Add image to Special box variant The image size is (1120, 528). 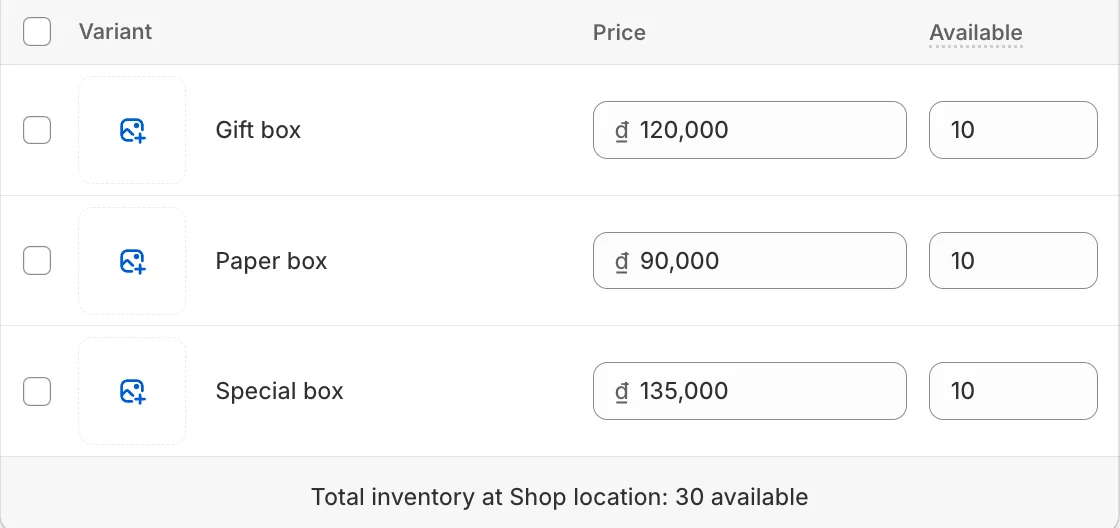(132, 391)
